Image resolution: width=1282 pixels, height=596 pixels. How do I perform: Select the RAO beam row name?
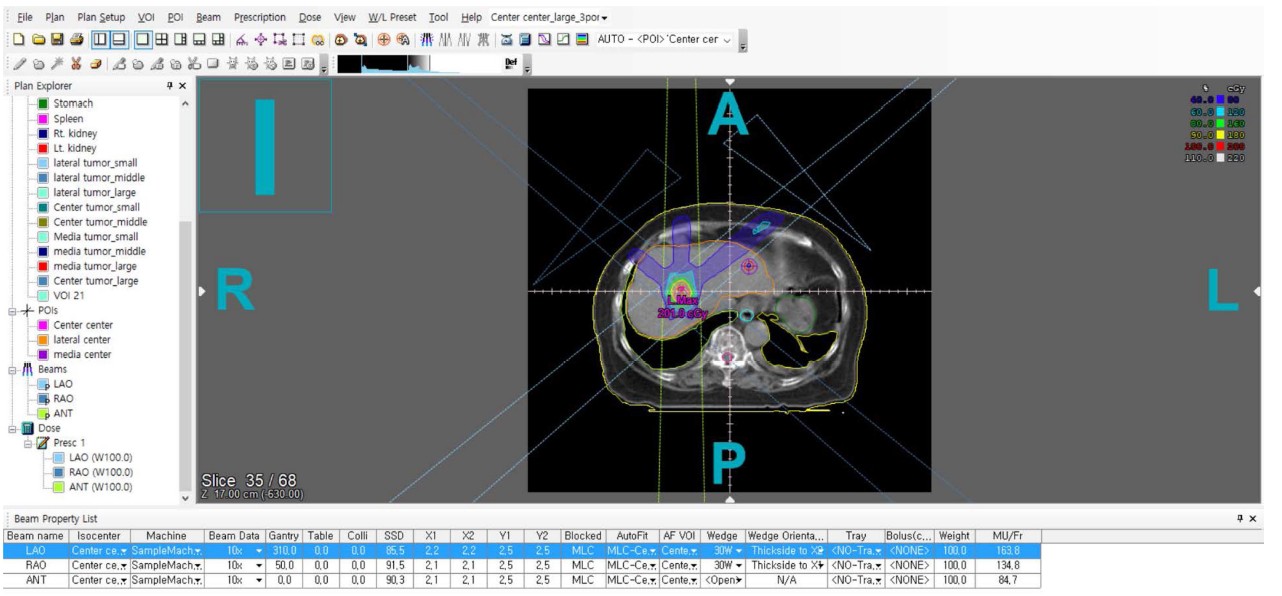click(x=35, y=565)
